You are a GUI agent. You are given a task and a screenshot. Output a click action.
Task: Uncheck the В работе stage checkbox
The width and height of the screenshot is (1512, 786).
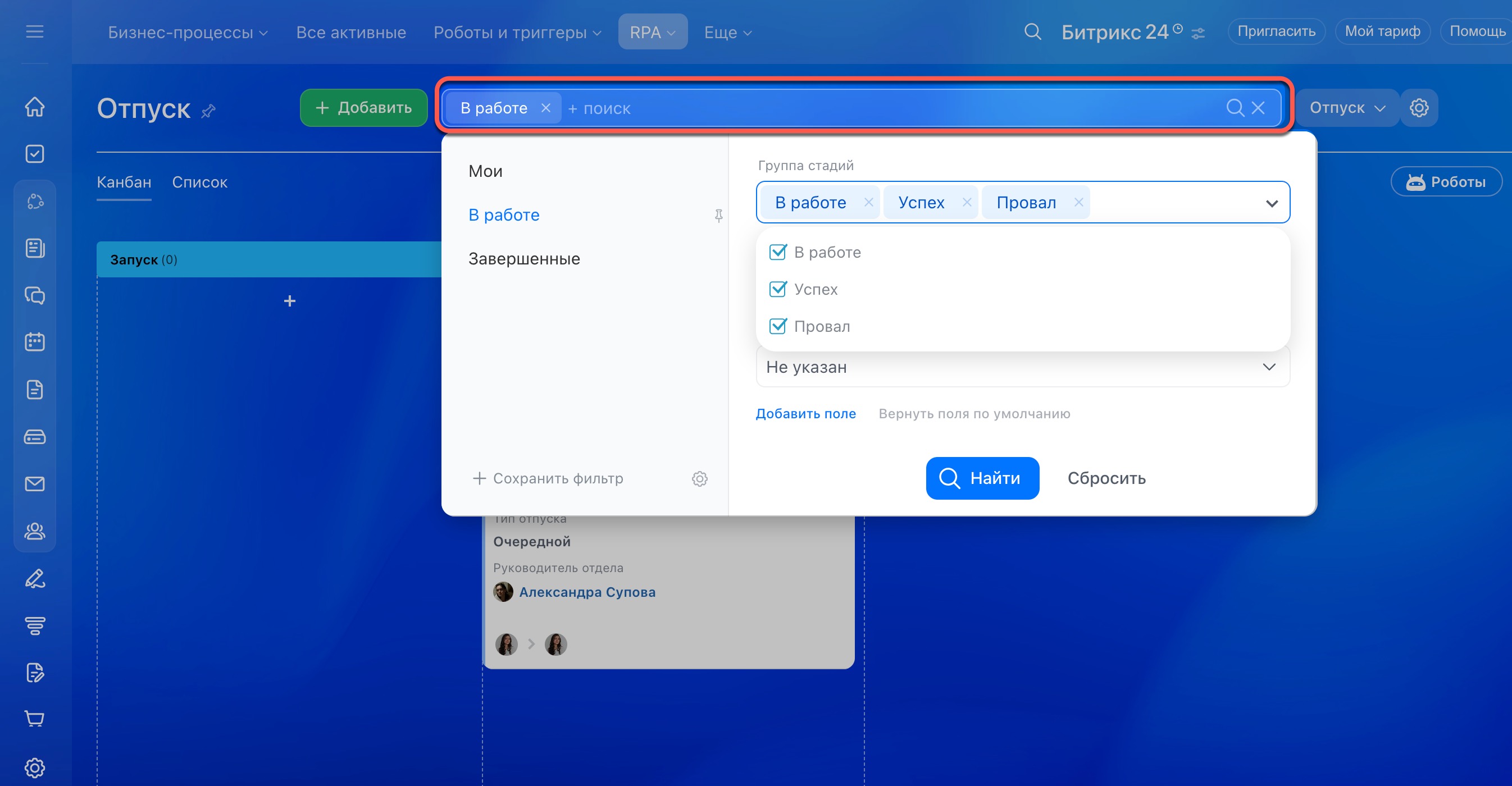tap(778, 252)
